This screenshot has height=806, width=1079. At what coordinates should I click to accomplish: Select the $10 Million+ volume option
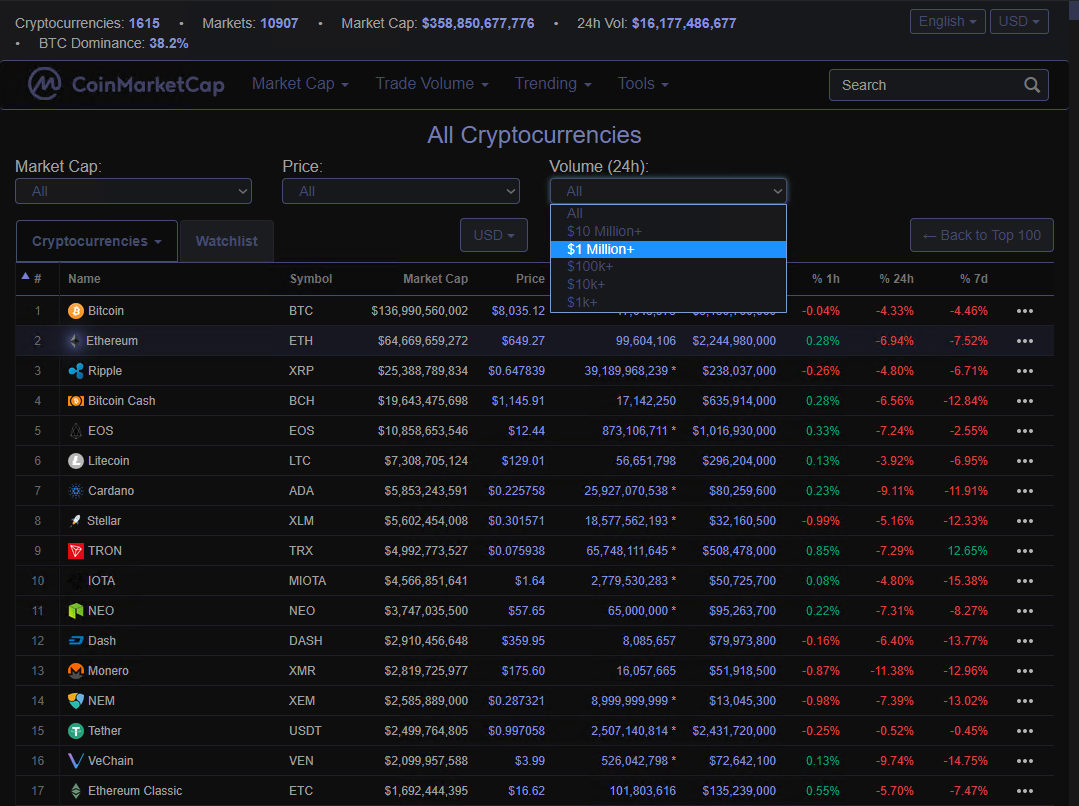tap(668, 231)
